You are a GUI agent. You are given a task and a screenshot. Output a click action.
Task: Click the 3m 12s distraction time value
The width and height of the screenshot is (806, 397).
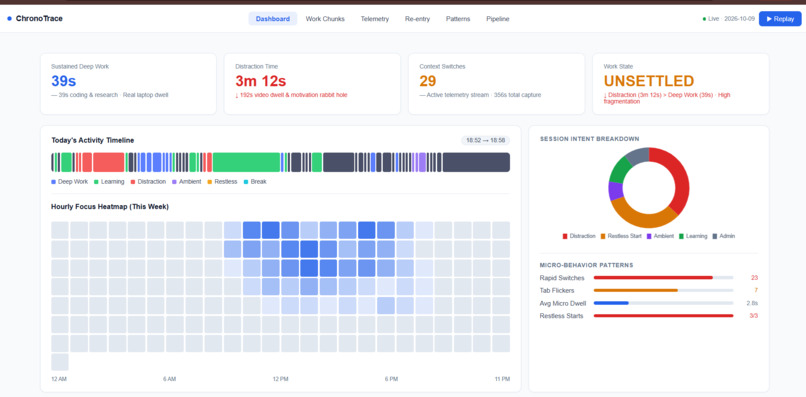click(261, 81)
